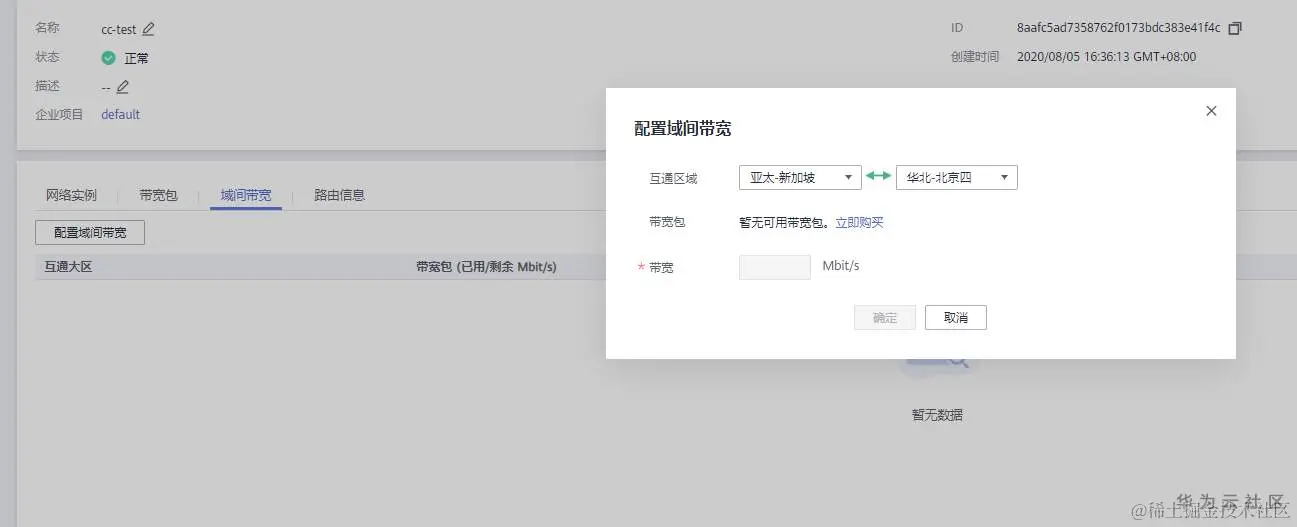Open the 亚太-新加坡 region dropdown

[x=800, y=177]
